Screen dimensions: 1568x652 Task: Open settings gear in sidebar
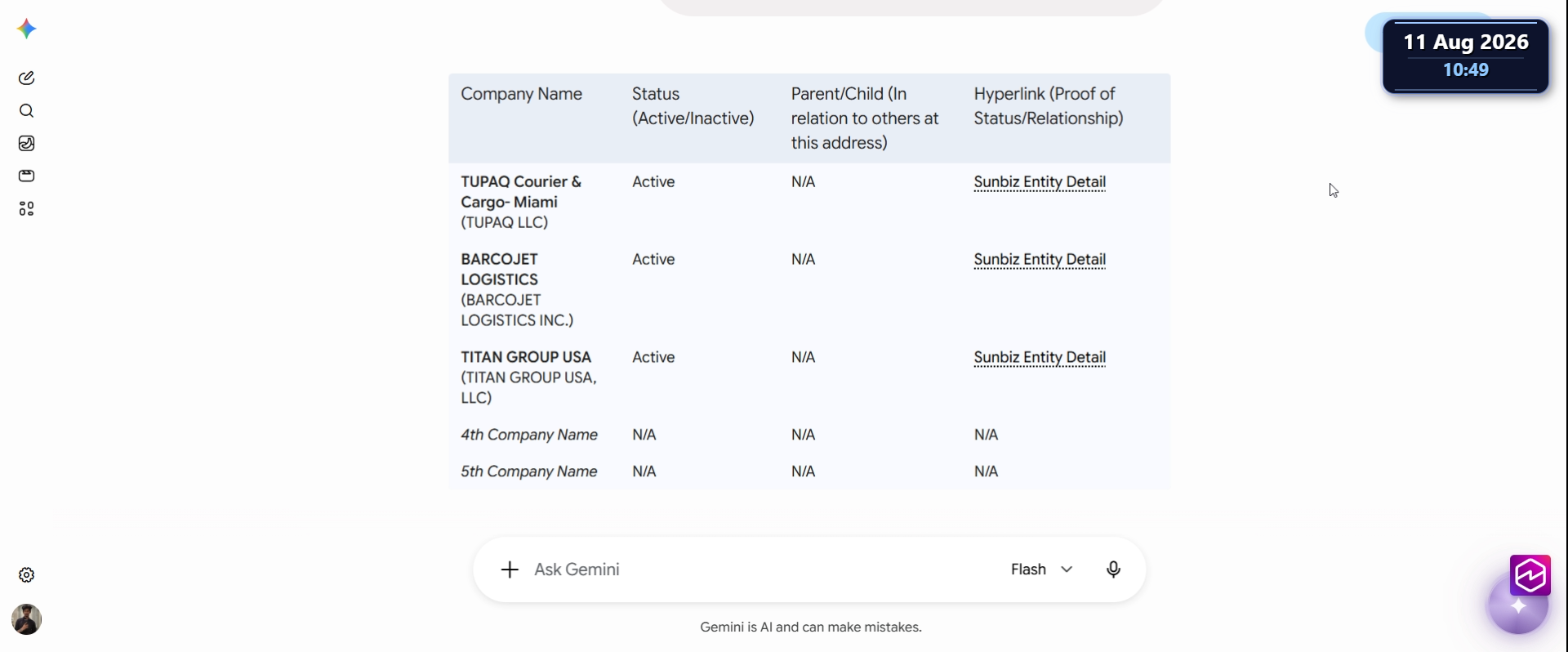pos(26,574)
